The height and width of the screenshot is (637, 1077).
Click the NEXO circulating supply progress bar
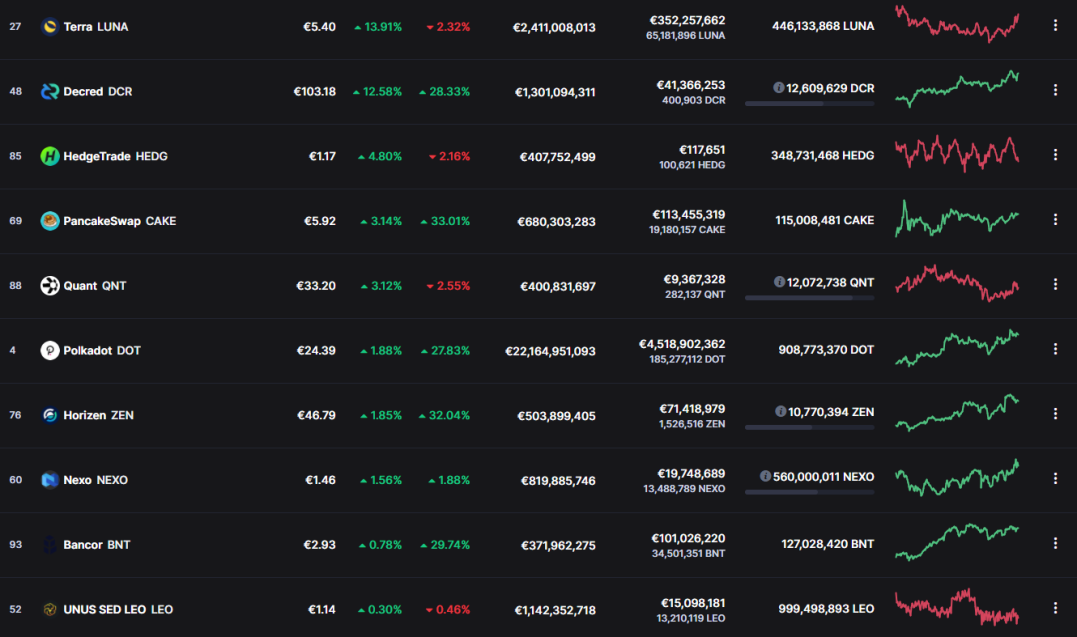pyautogui.click(x=809, y=492)
